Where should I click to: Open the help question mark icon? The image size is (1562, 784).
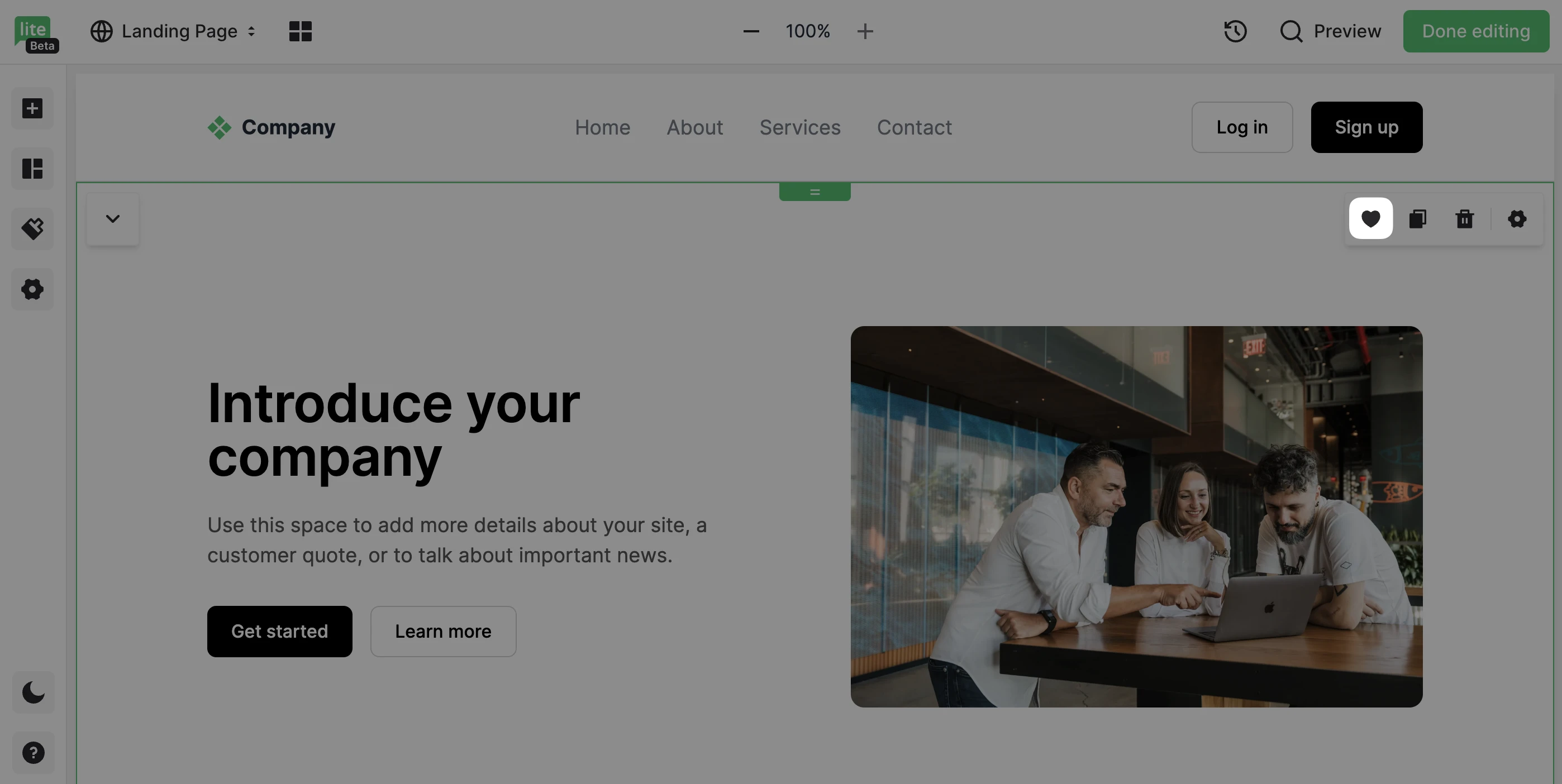tap(34, 753)
